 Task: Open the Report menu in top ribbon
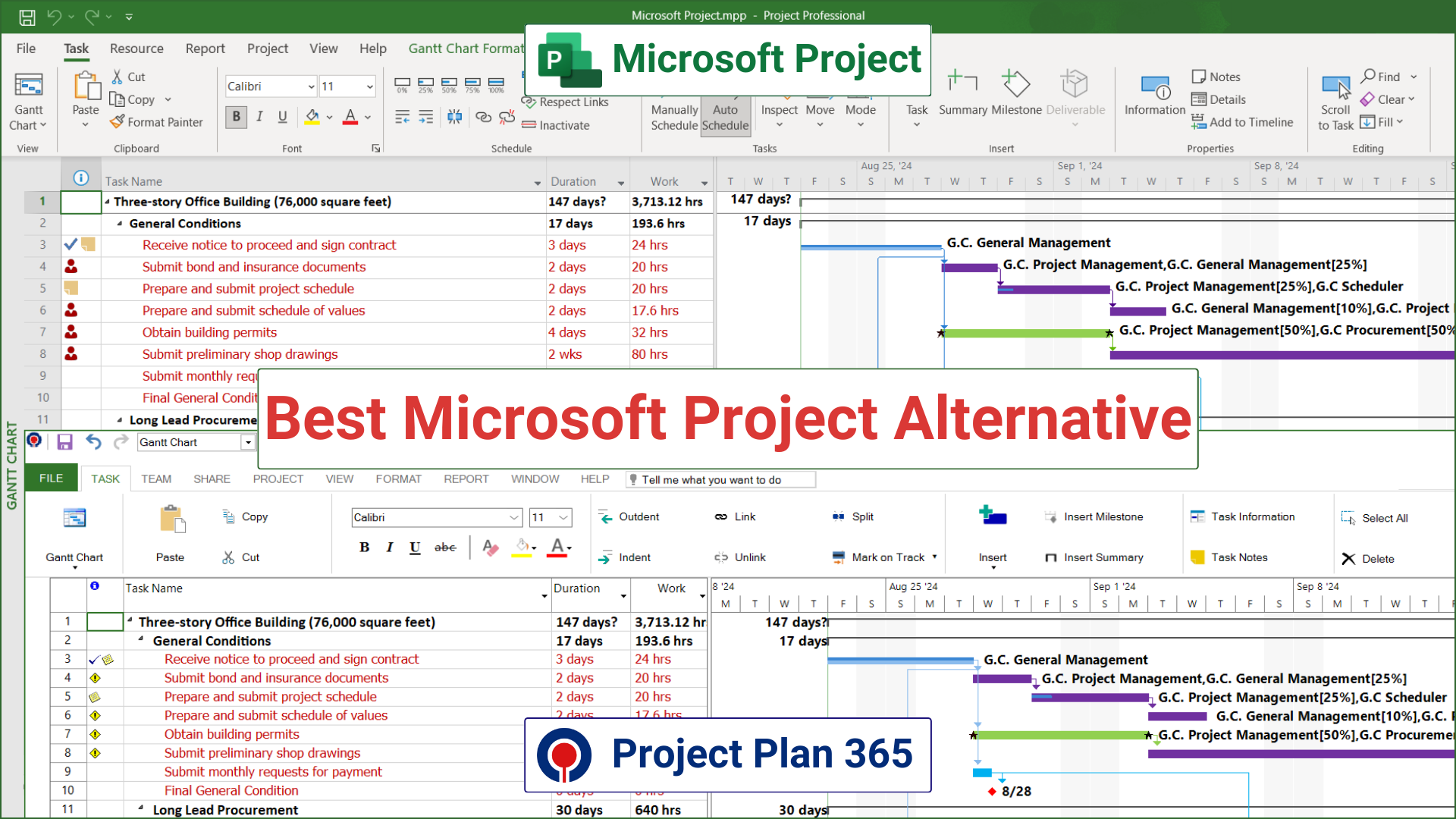tap(204, 48)
